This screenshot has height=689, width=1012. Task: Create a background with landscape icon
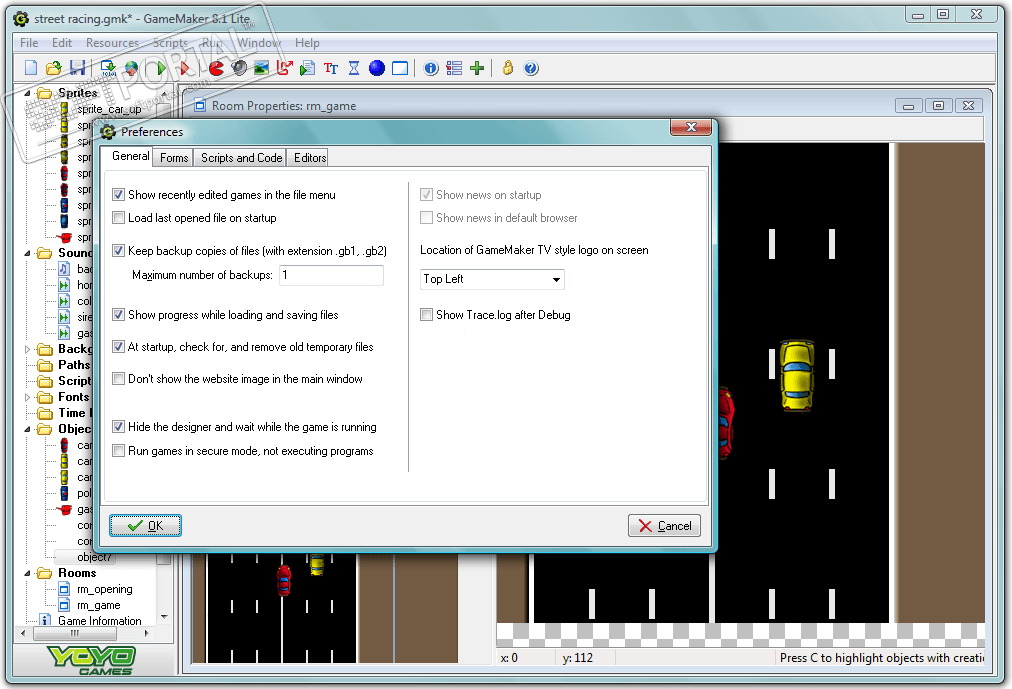point(261,68)
